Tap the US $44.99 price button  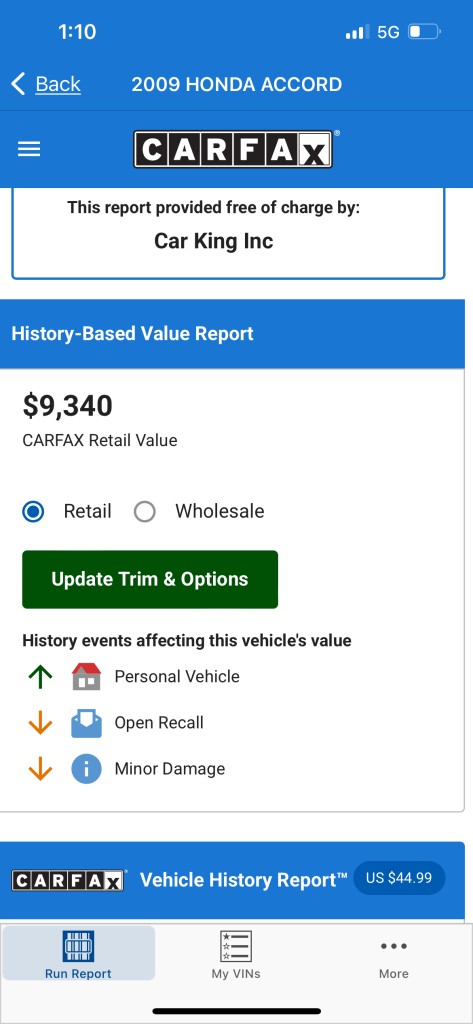[399, 878]
